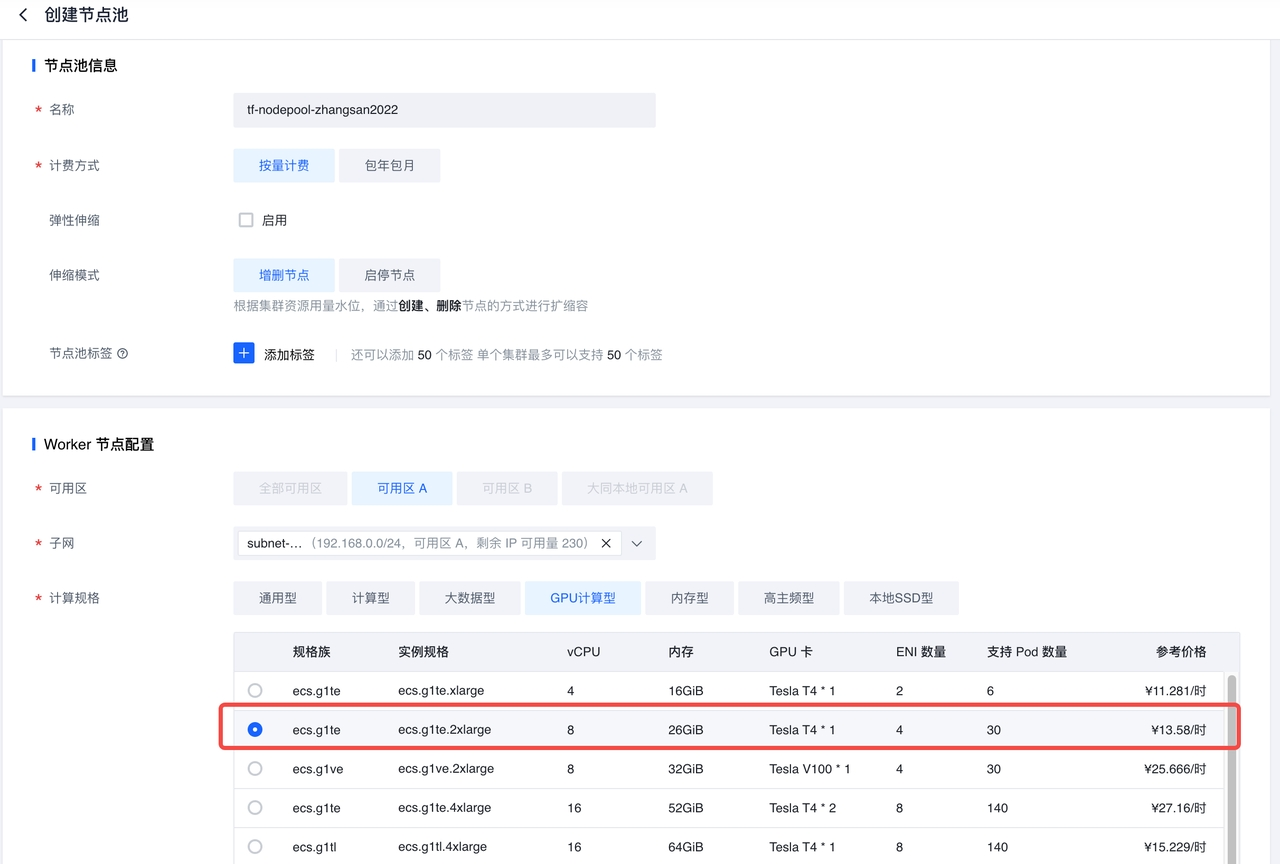Select the ecs.g1te.4xlarge radio button
1280x864 pixels.
(255, 807)
